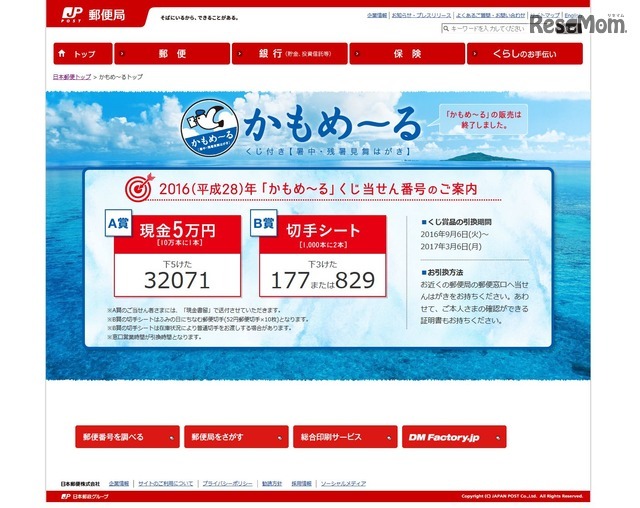Image resolution: width=640 pixels, height=508 pixels.
Task: Click the 総合印刷サービス button
Action: 345,437
